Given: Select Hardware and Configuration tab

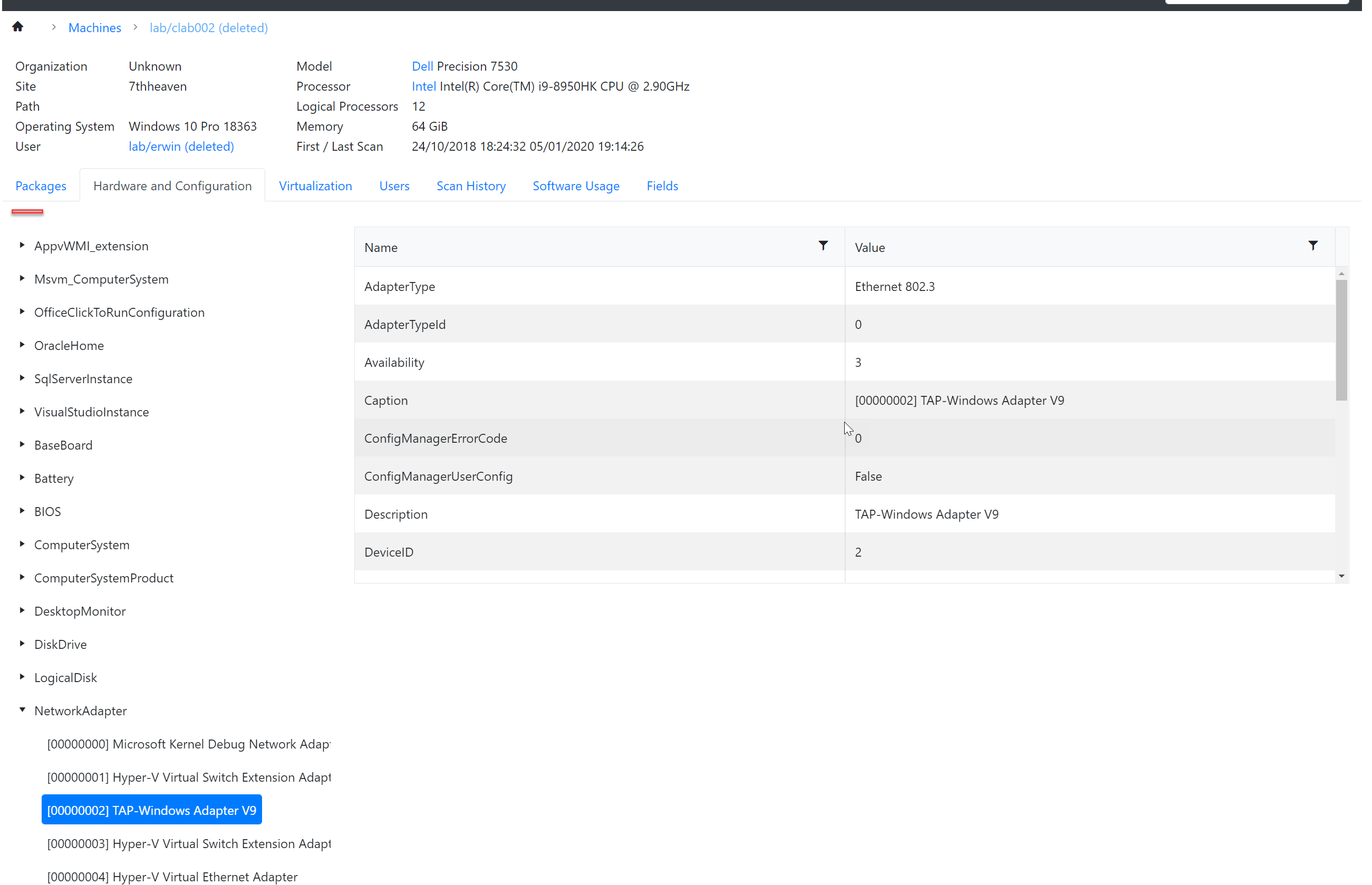Looking at the screenshot, I should pyautogui.click(x=172, y=186).
